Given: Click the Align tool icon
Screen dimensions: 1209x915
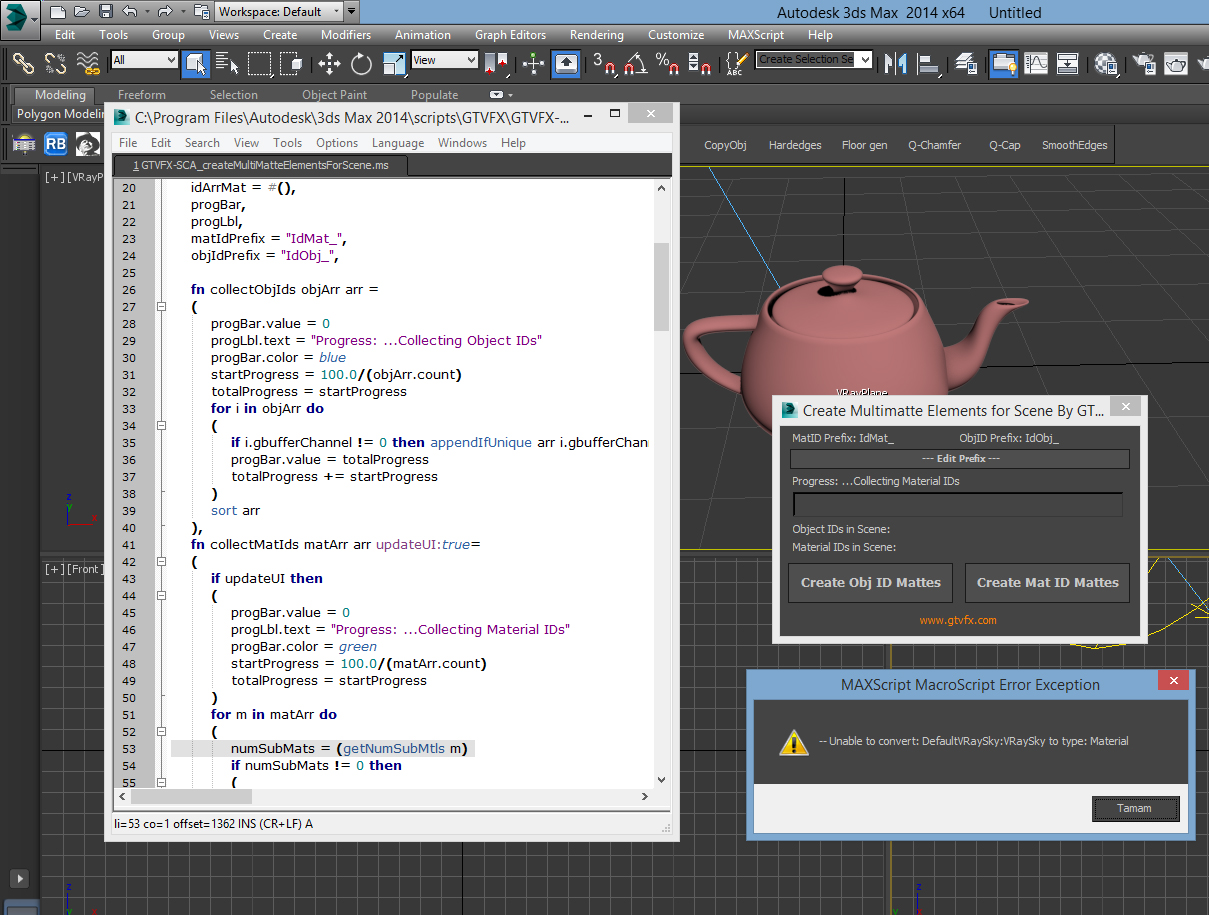Looking at the screenshot, I should (930, 64).
